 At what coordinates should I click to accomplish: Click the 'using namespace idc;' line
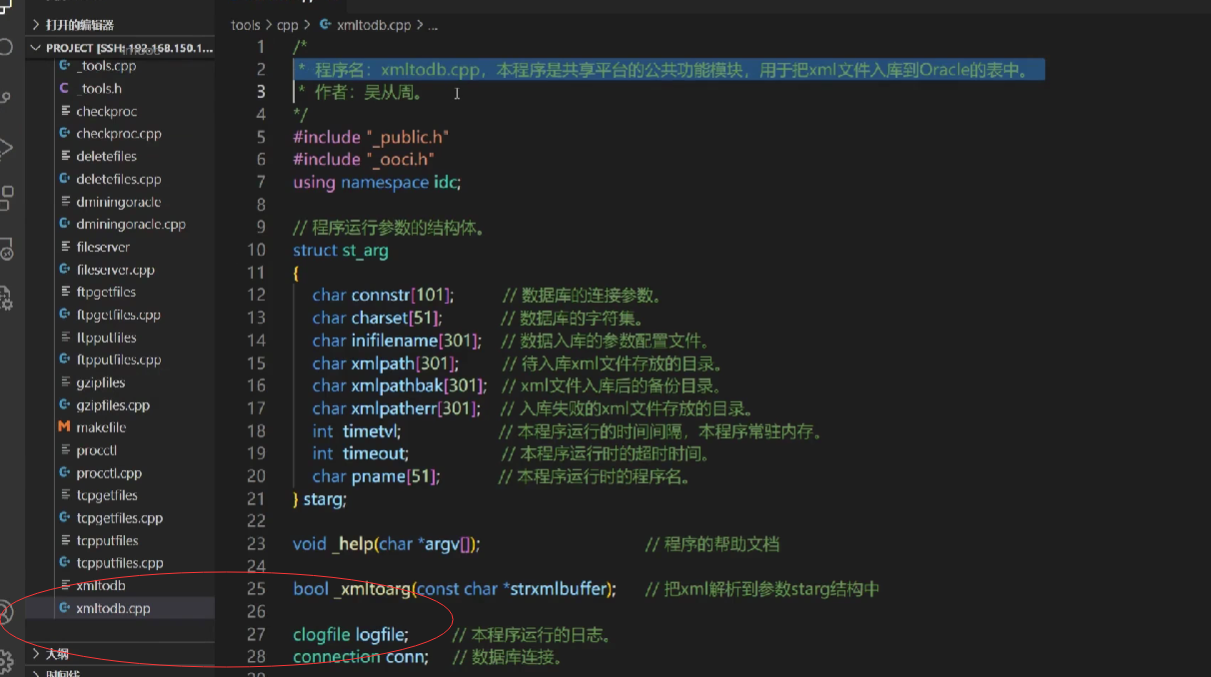pos(376,182)
